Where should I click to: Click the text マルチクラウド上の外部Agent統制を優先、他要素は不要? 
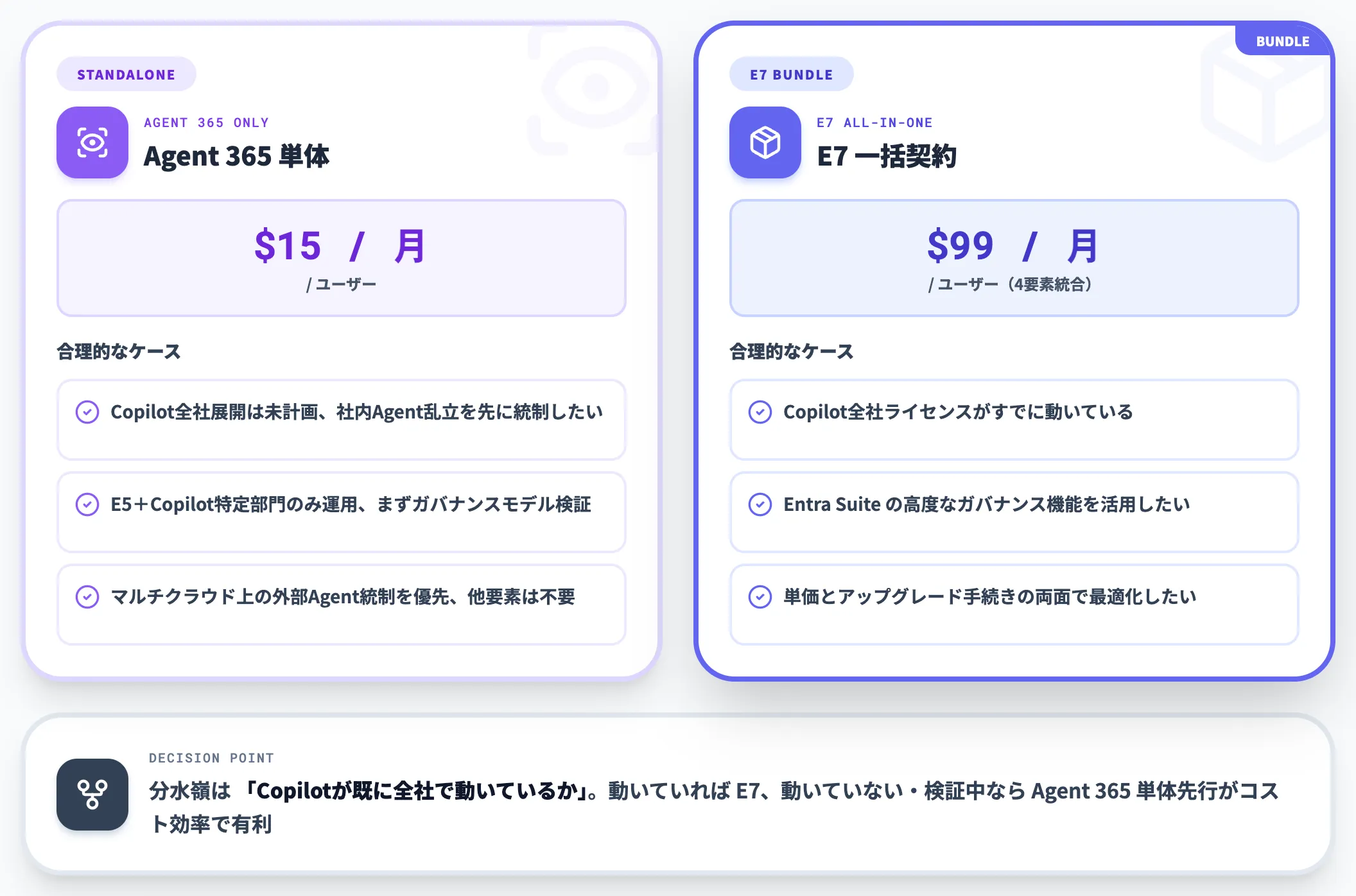click(343, 597)
